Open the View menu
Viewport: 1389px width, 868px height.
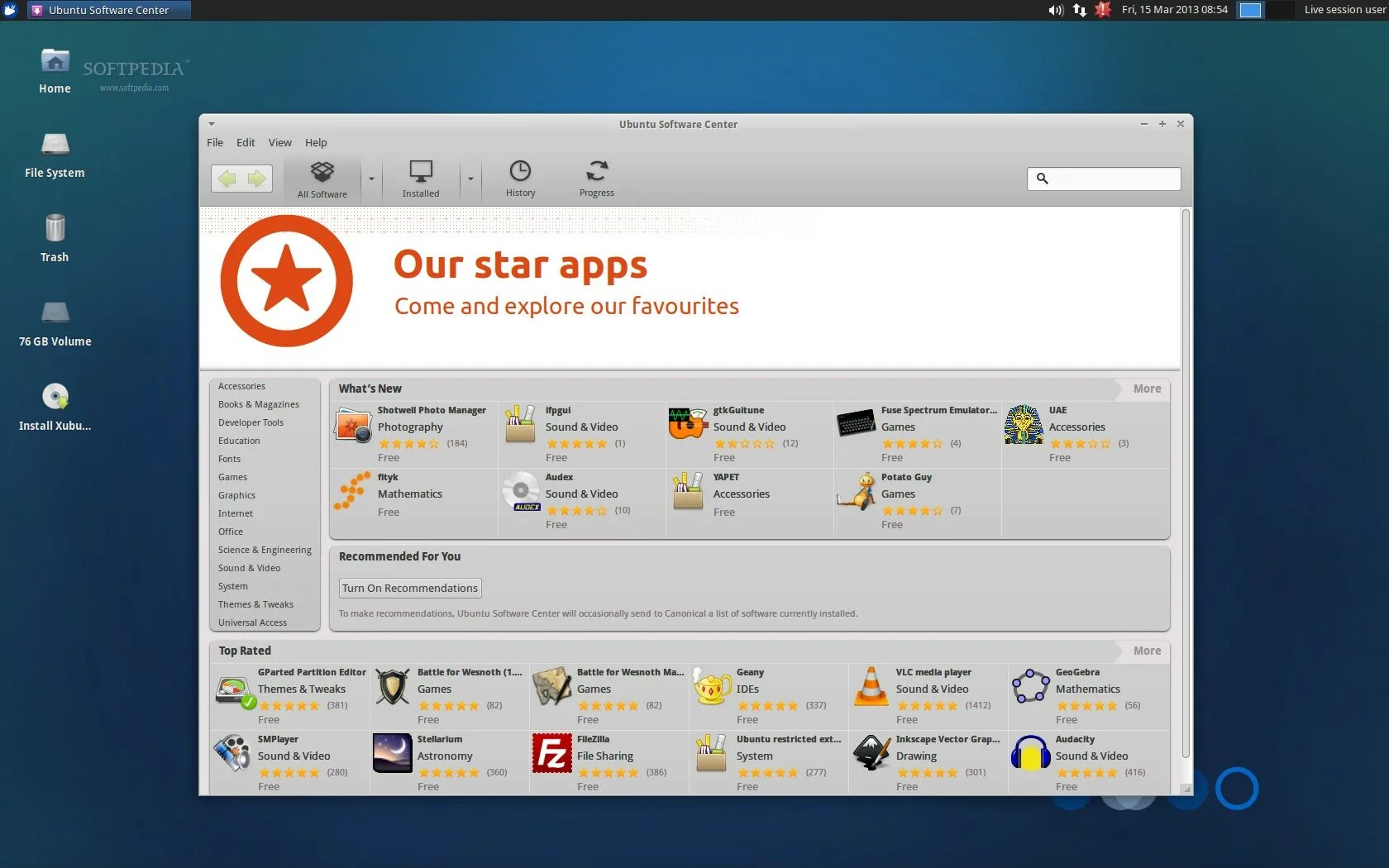279,142
